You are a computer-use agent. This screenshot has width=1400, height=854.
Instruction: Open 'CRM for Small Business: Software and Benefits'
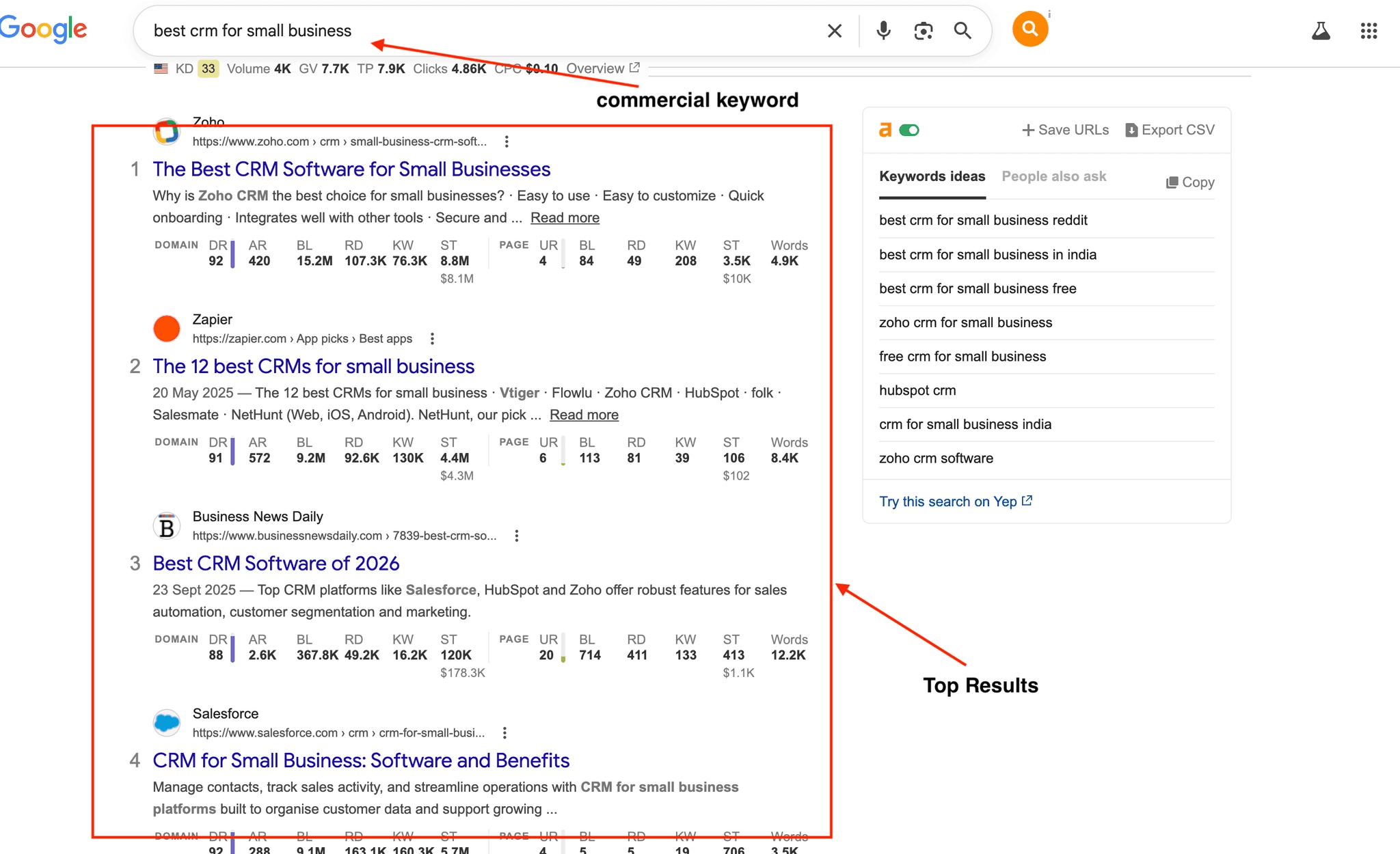[x=361, y=760]
